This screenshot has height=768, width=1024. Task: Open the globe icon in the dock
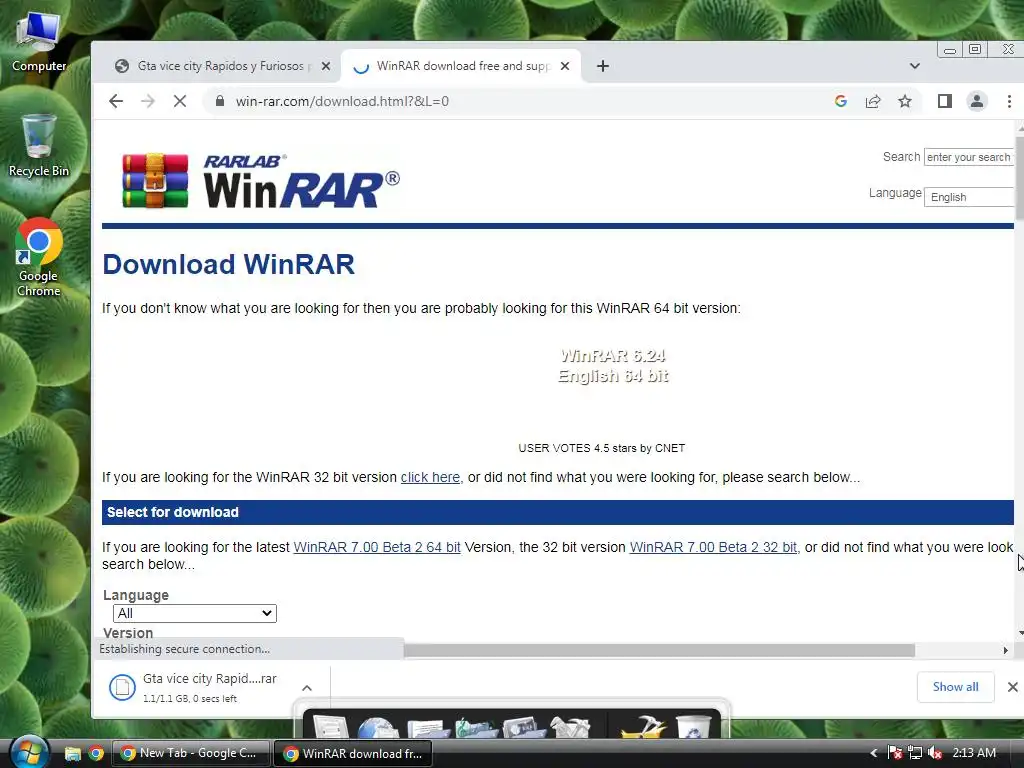[x=378, y=728]
